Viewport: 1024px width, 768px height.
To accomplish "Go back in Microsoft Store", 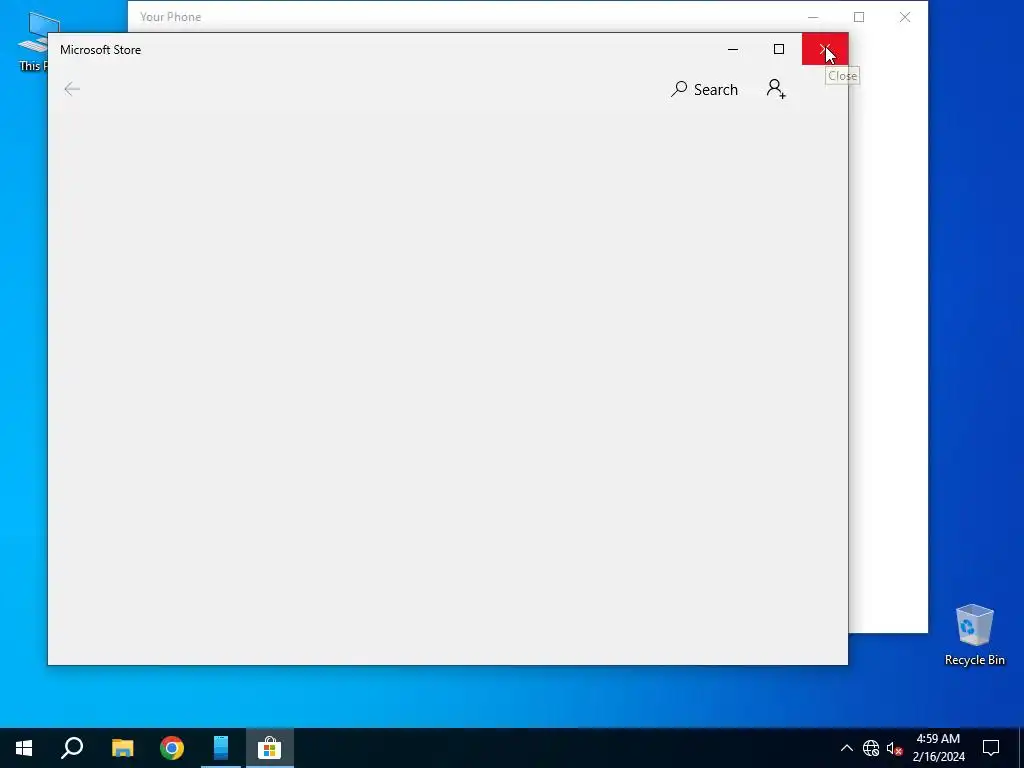I will [72, 89].
